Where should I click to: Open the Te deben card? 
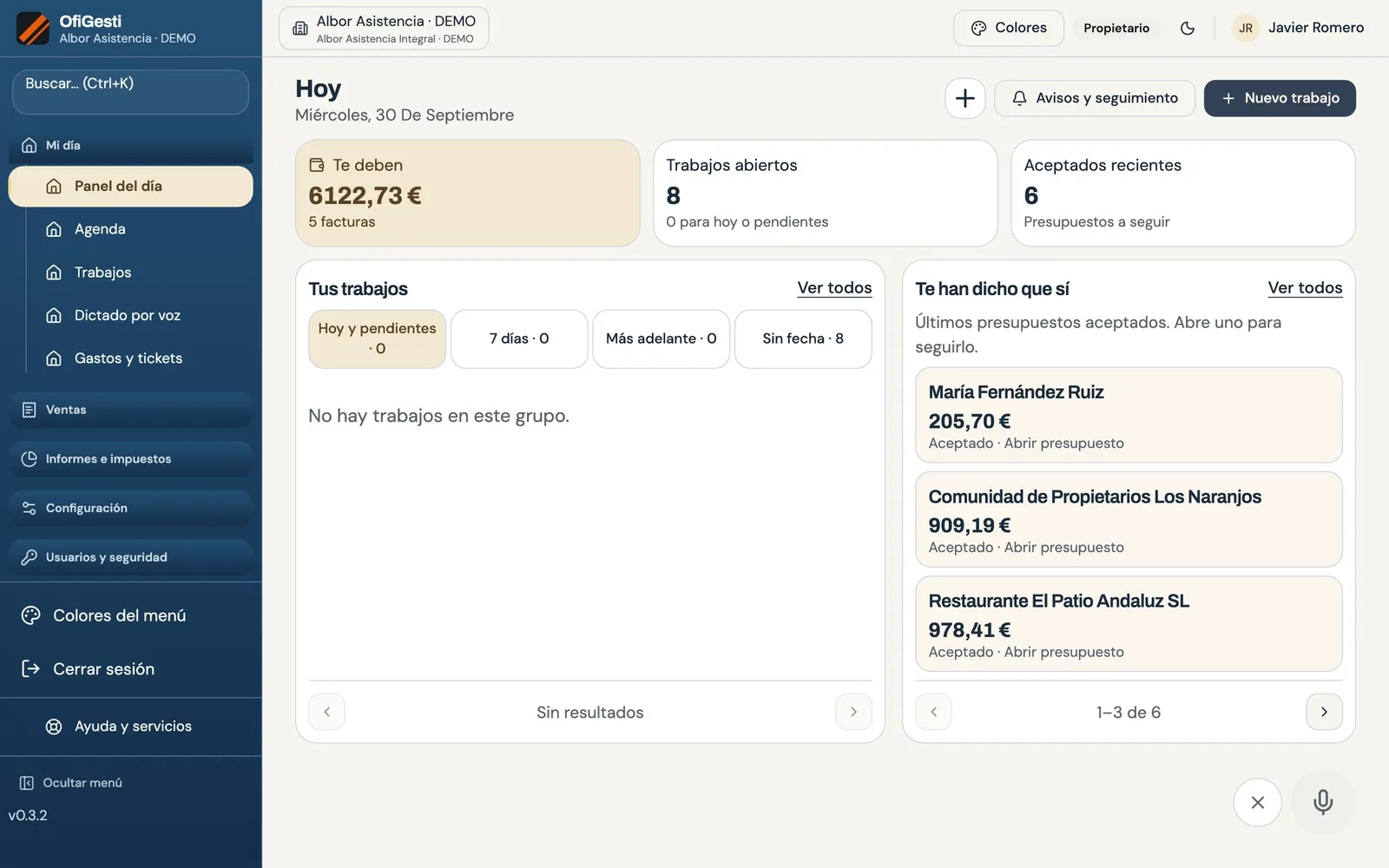tap(468, 194)
